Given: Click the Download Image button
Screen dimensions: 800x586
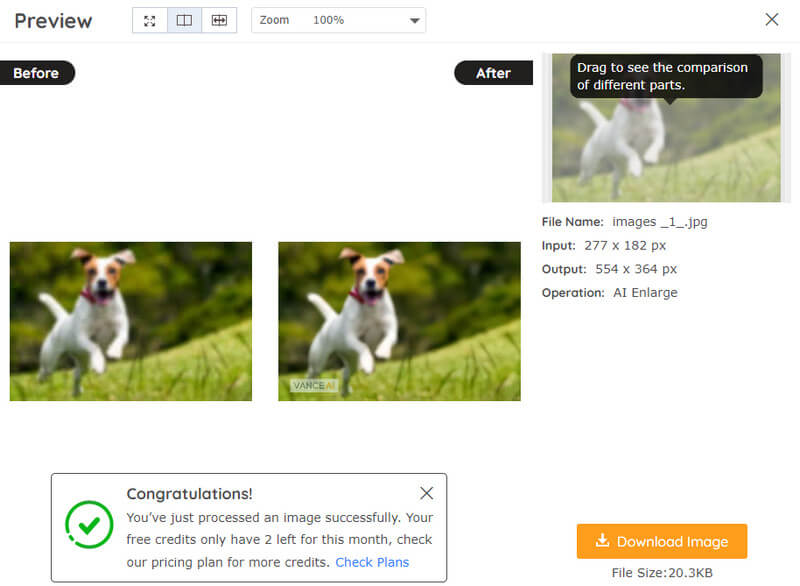Looking at the screenshot, I should tap(662, 541).
